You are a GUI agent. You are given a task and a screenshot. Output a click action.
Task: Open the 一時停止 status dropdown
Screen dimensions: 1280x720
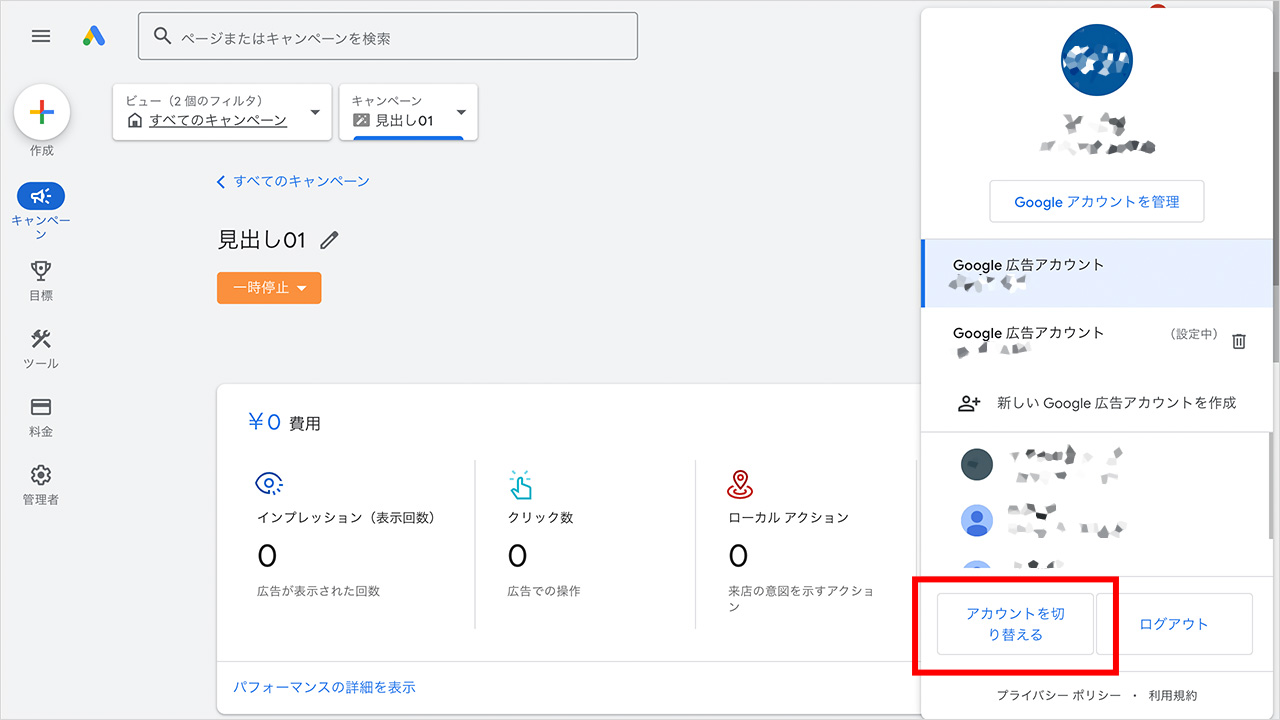(269, 287)
